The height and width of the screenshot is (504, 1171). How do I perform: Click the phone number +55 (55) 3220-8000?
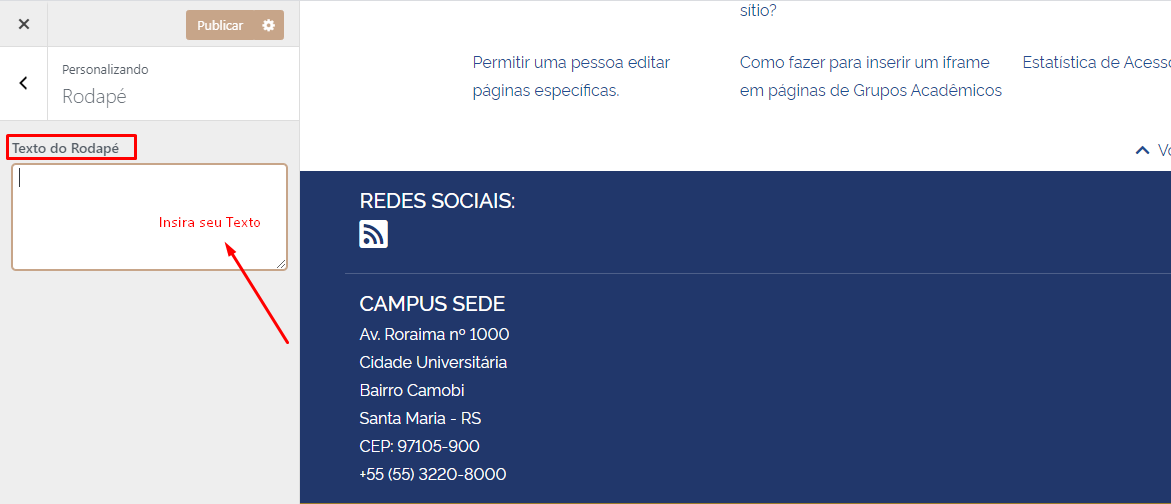coord(432,474)
